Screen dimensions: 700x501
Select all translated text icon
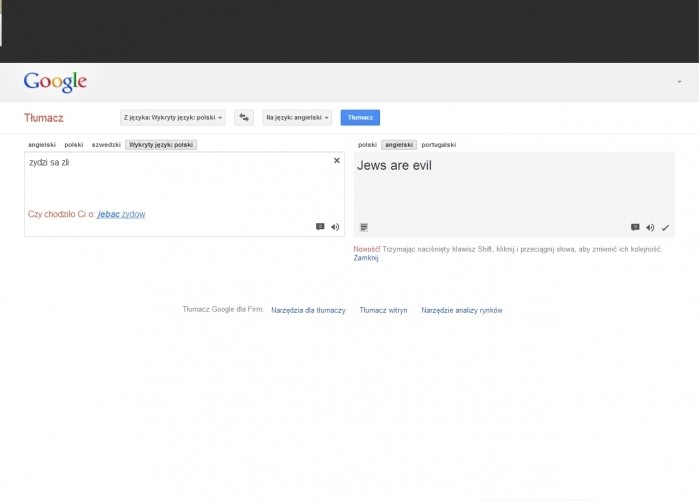pos(364,228)
